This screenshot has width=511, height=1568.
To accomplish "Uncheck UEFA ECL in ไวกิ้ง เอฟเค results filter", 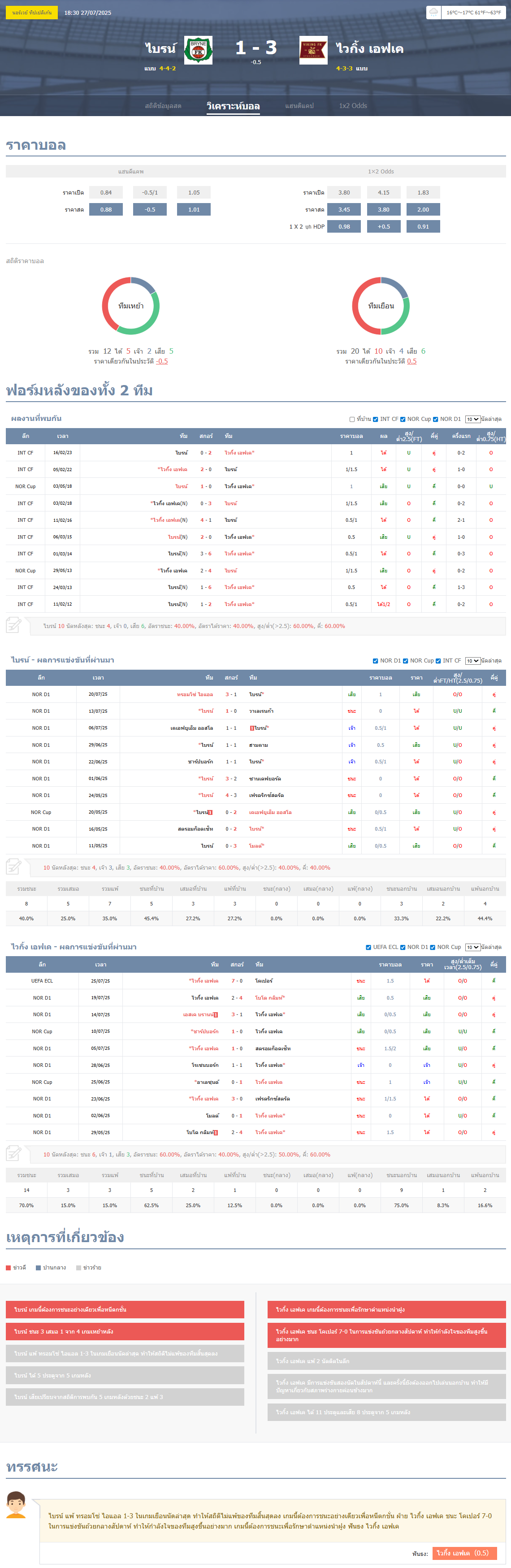I will pos(368,947).
